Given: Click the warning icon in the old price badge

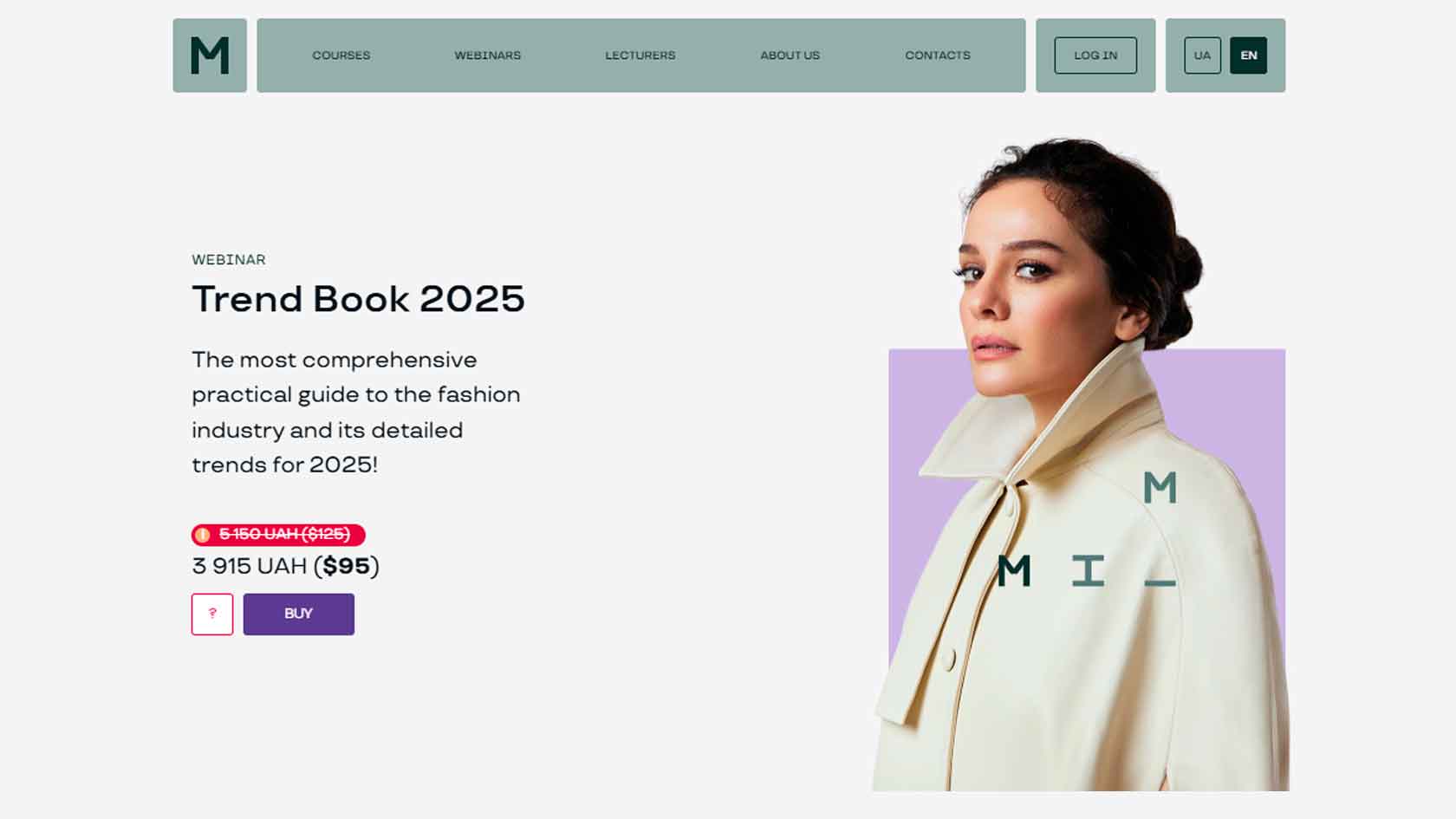Looking at the screenshot, I should tap(203, 535).
